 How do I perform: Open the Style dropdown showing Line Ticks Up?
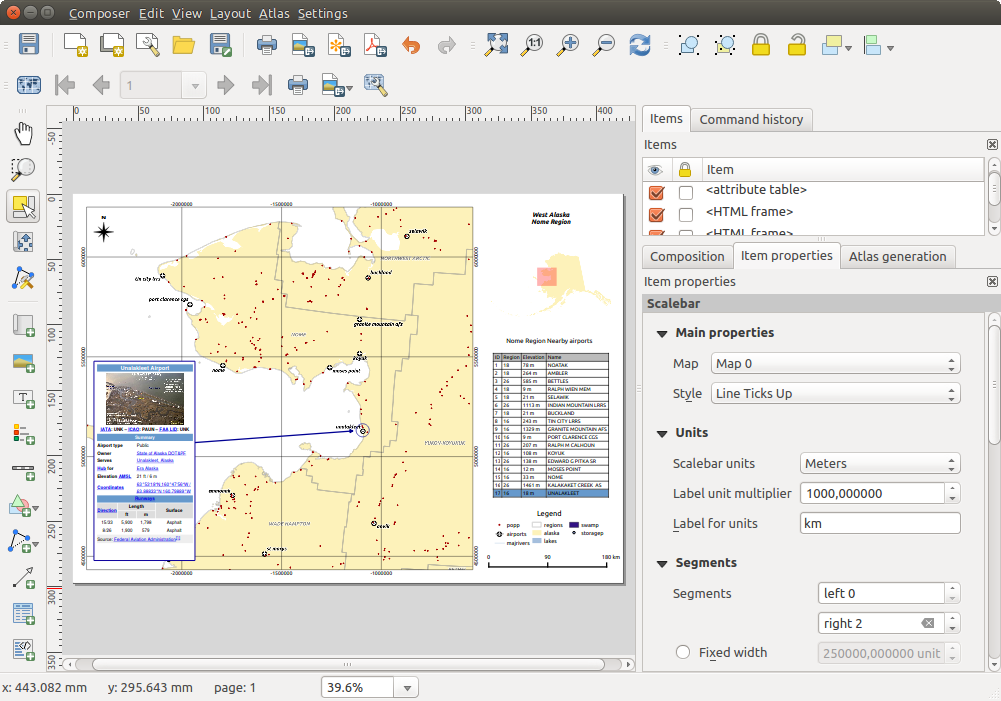click(835, 393)
